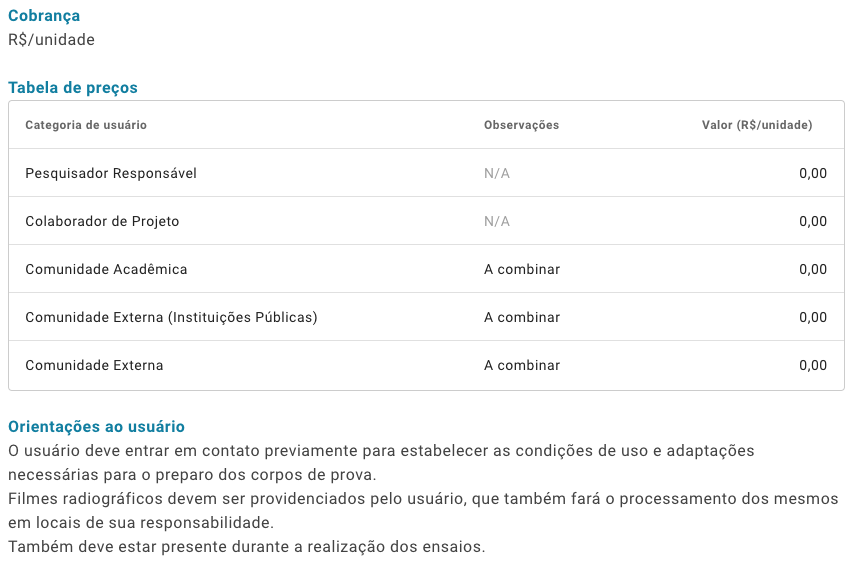Click the Categoria de usuário column header
This screenshot has height=563, width=856.
point(86,125)
